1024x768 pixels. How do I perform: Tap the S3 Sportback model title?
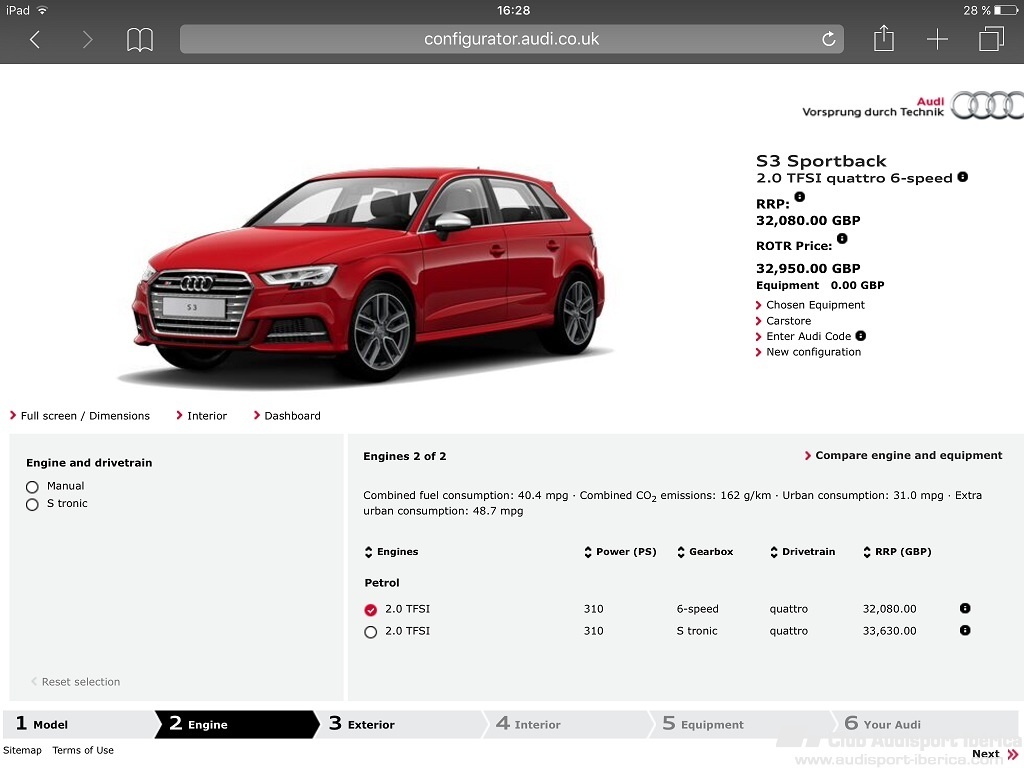pyautogui.click(x=821, y=161)
